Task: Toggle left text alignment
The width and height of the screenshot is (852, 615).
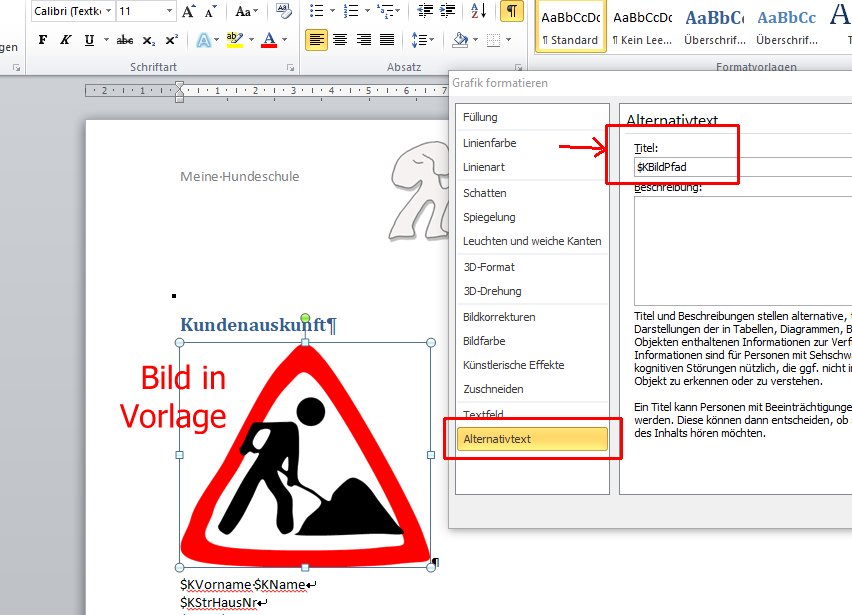Action: coord(316,40)
